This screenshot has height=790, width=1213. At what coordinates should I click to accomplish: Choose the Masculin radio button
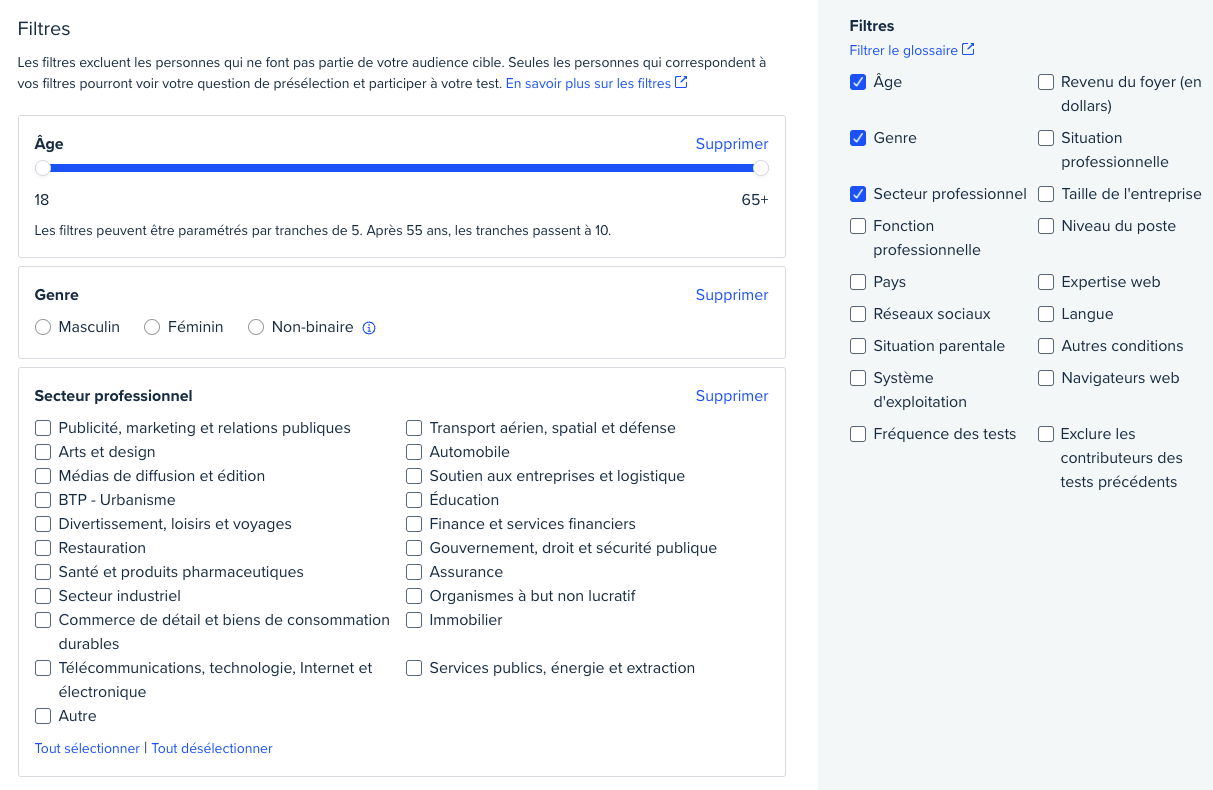click(43, 327)
